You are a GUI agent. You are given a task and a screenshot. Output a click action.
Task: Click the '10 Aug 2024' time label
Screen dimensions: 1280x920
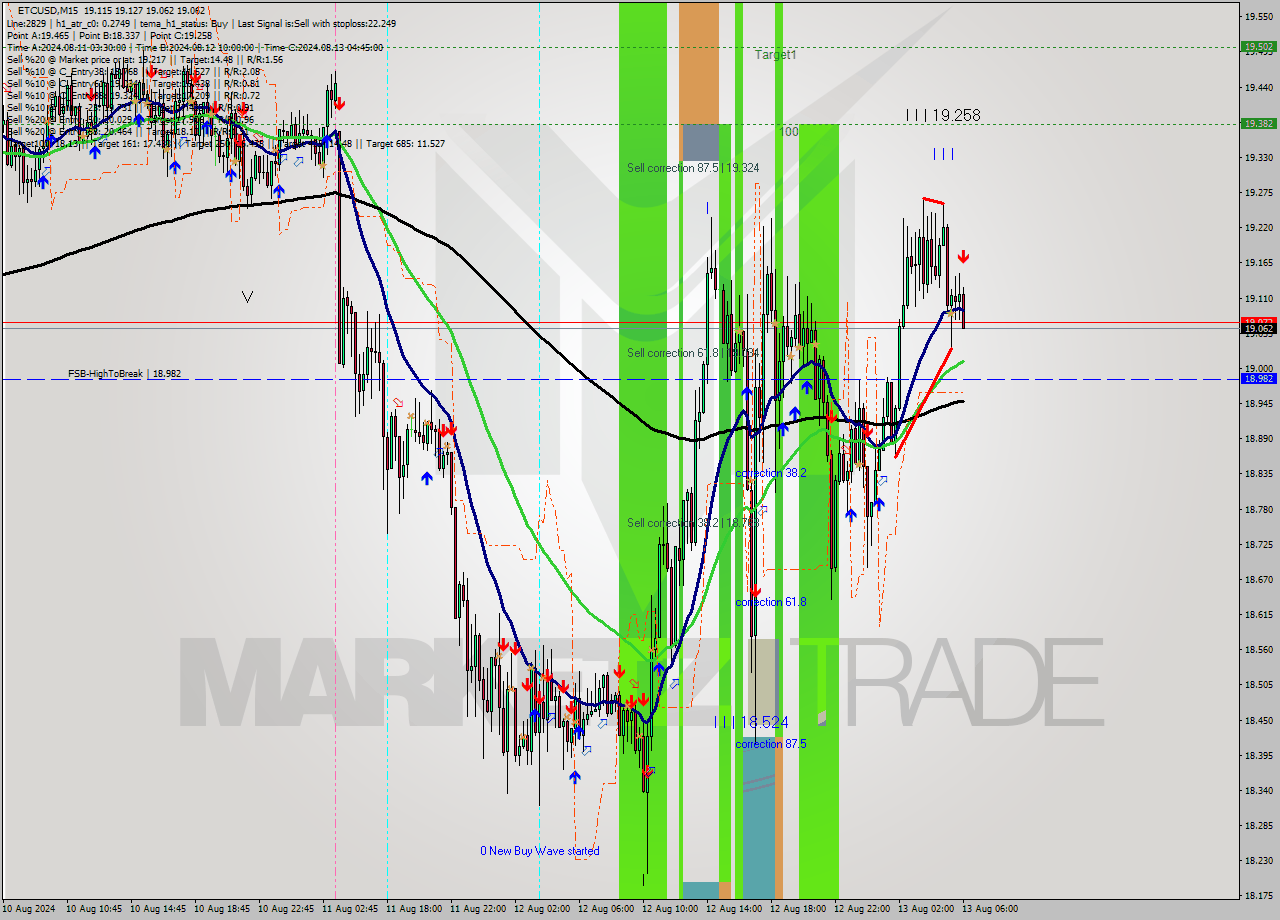tap(30, 909)
